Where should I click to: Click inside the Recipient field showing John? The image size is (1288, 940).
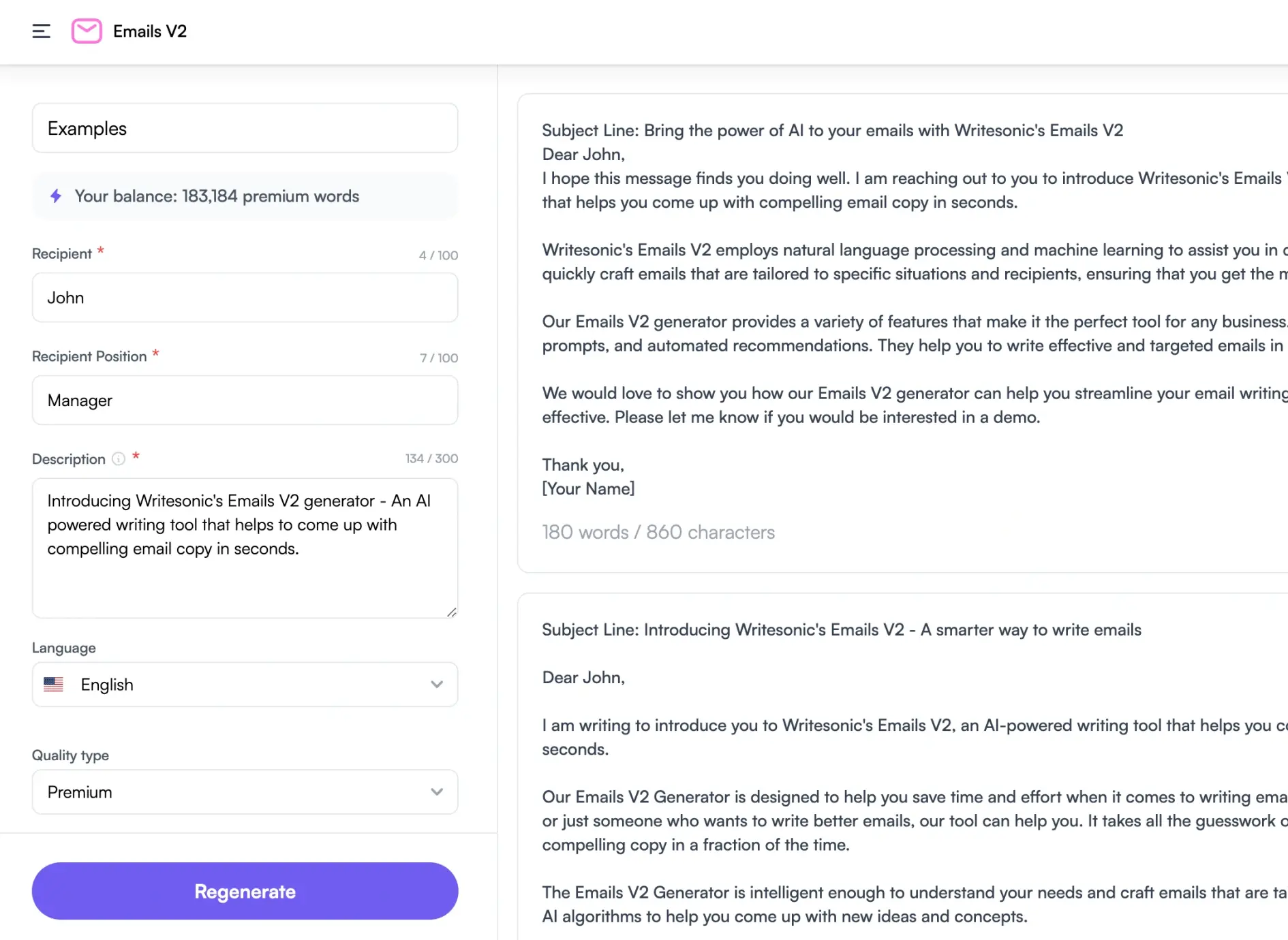pos(245,298)
